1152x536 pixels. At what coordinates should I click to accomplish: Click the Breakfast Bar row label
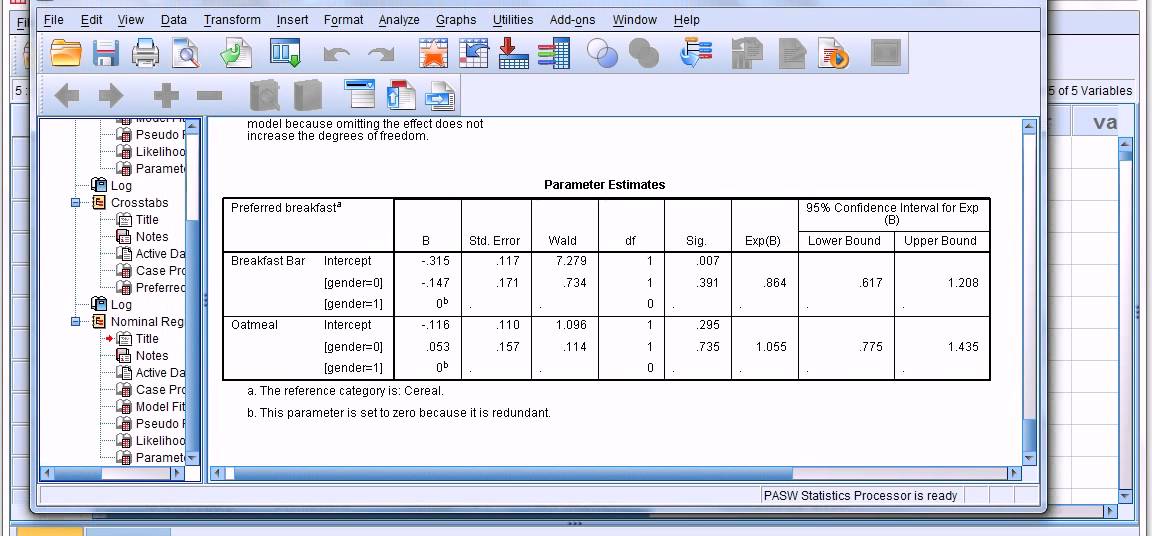(x=268, y=261)
